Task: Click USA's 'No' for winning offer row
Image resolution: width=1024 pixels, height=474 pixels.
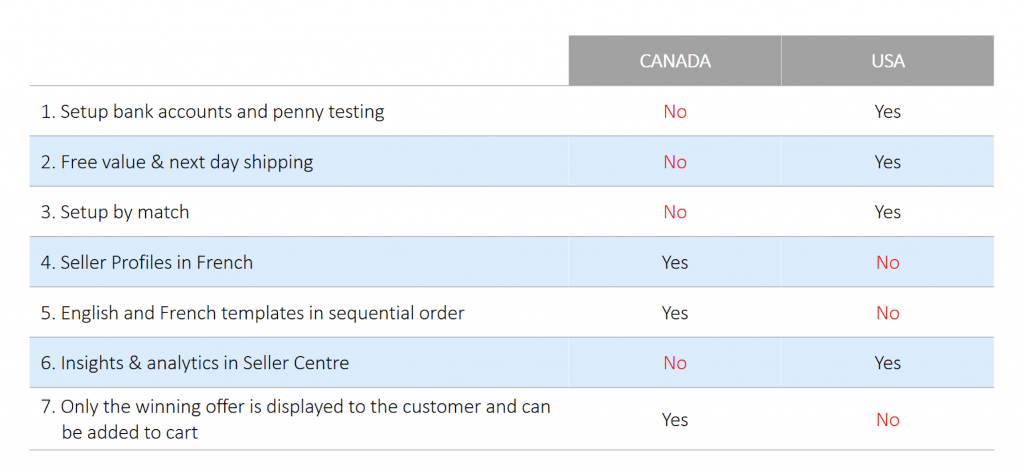Action: 887,420
